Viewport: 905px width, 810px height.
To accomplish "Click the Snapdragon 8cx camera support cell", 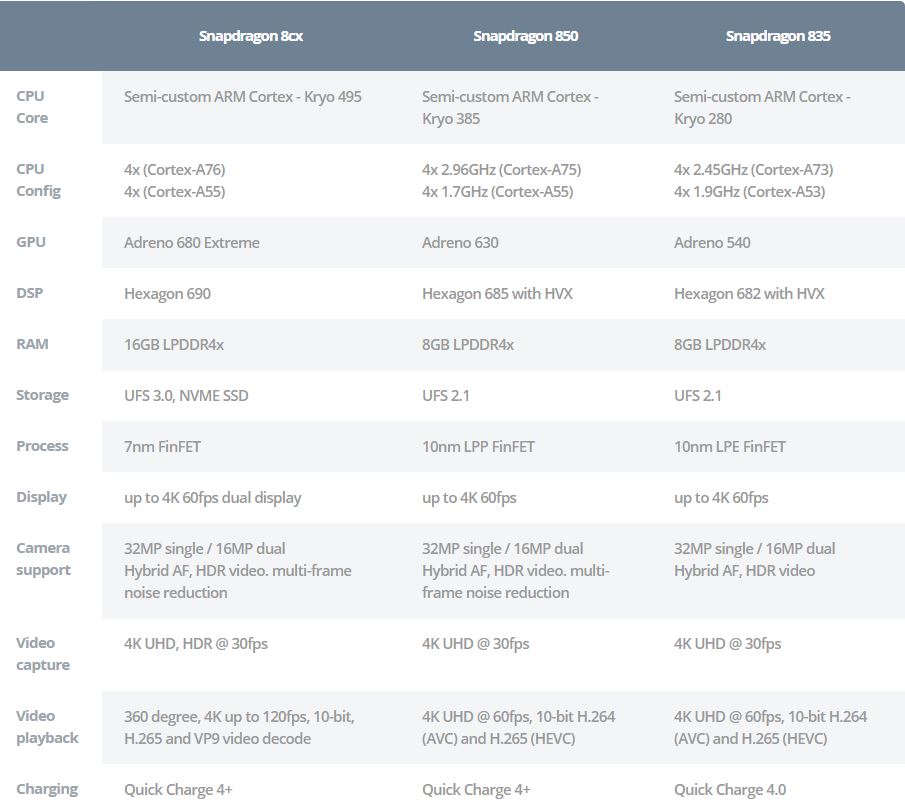I will [x=238, y=570].
